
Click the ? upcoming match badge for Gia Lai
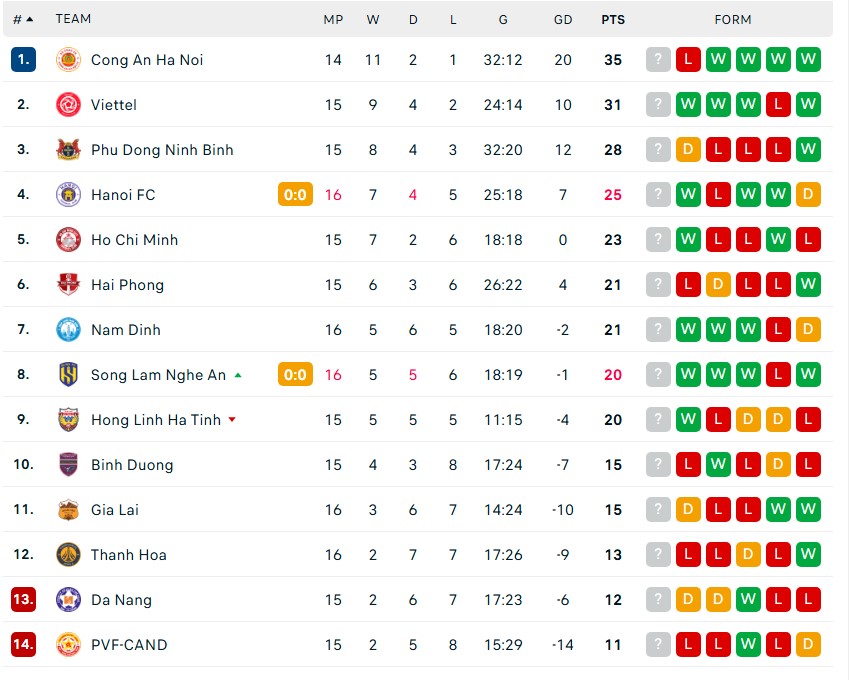658,509
